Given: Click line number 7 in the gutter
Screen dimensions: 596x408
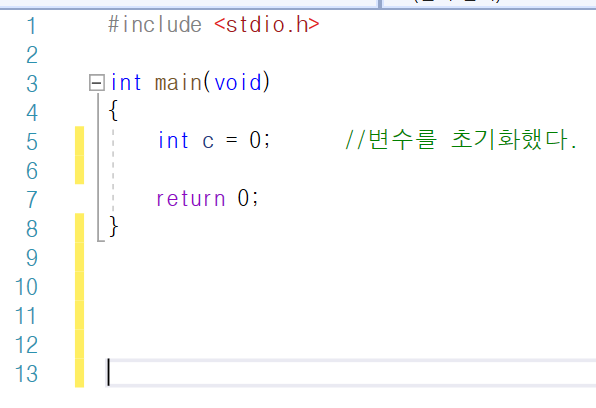Looking at the screenshot, I should click(x=32, y=200).
